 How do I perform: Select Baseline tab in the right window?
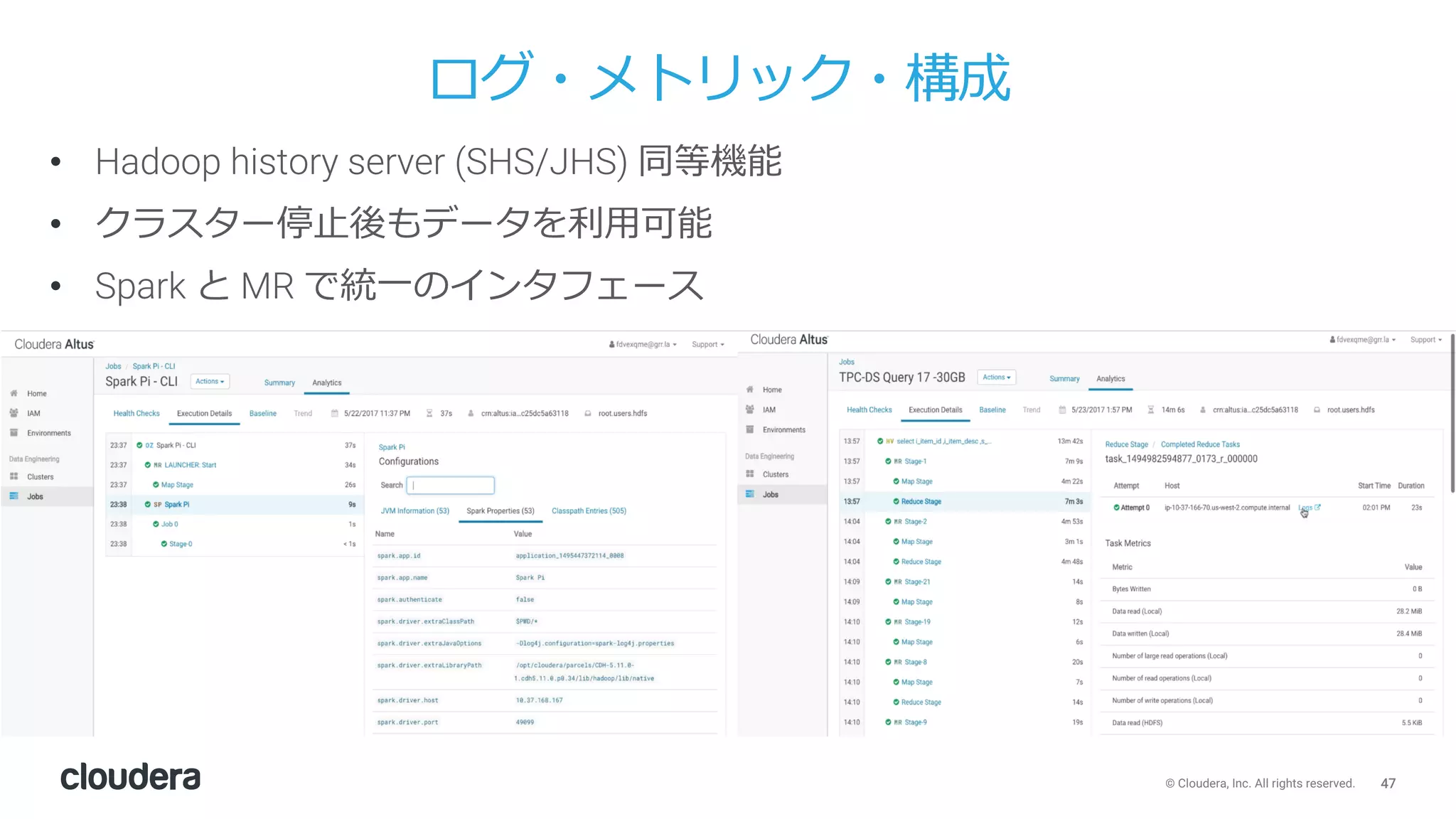click(x=992, y=410)
